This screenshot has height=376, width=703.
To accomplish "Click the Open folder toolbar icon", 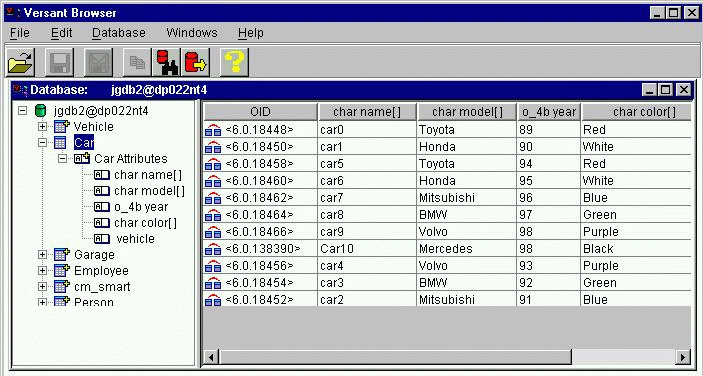I will pyautogui.click(x=21, y=62).
